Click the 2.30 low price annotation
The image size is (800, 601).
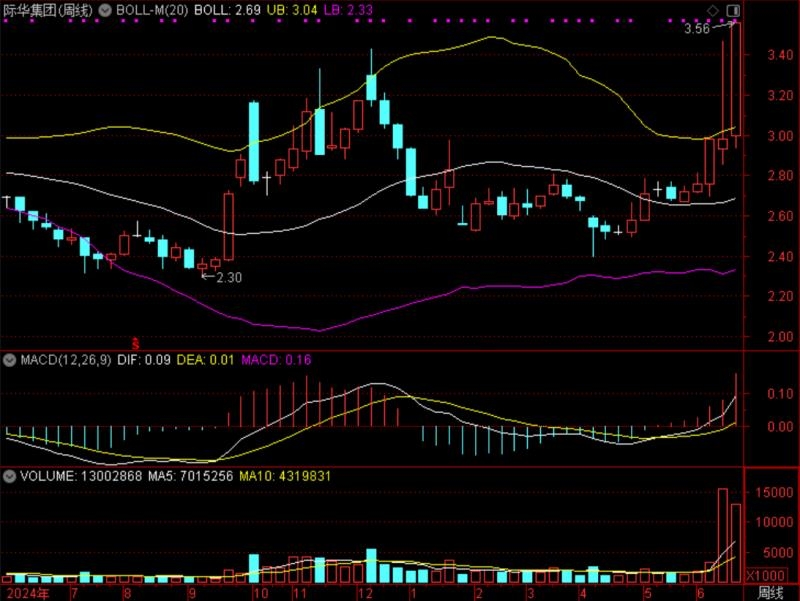[229, 278]
